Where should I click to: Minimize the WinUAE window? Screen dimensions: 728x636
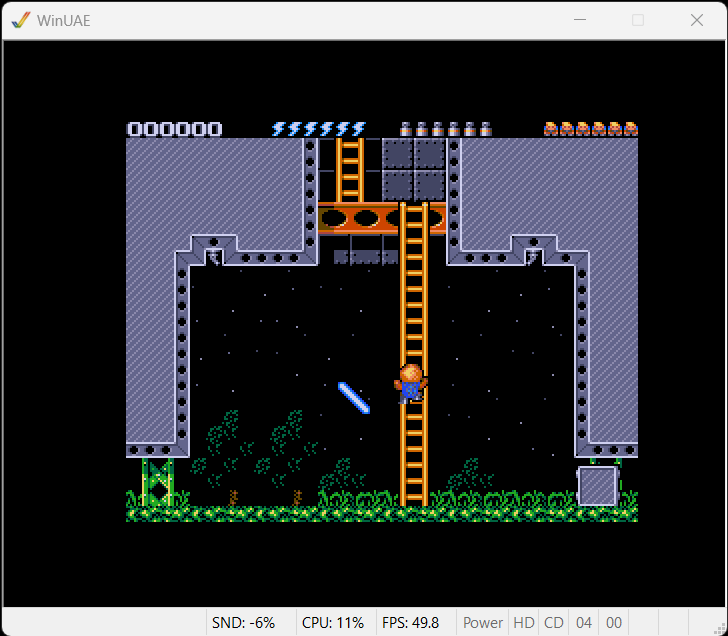click(579, 20)
